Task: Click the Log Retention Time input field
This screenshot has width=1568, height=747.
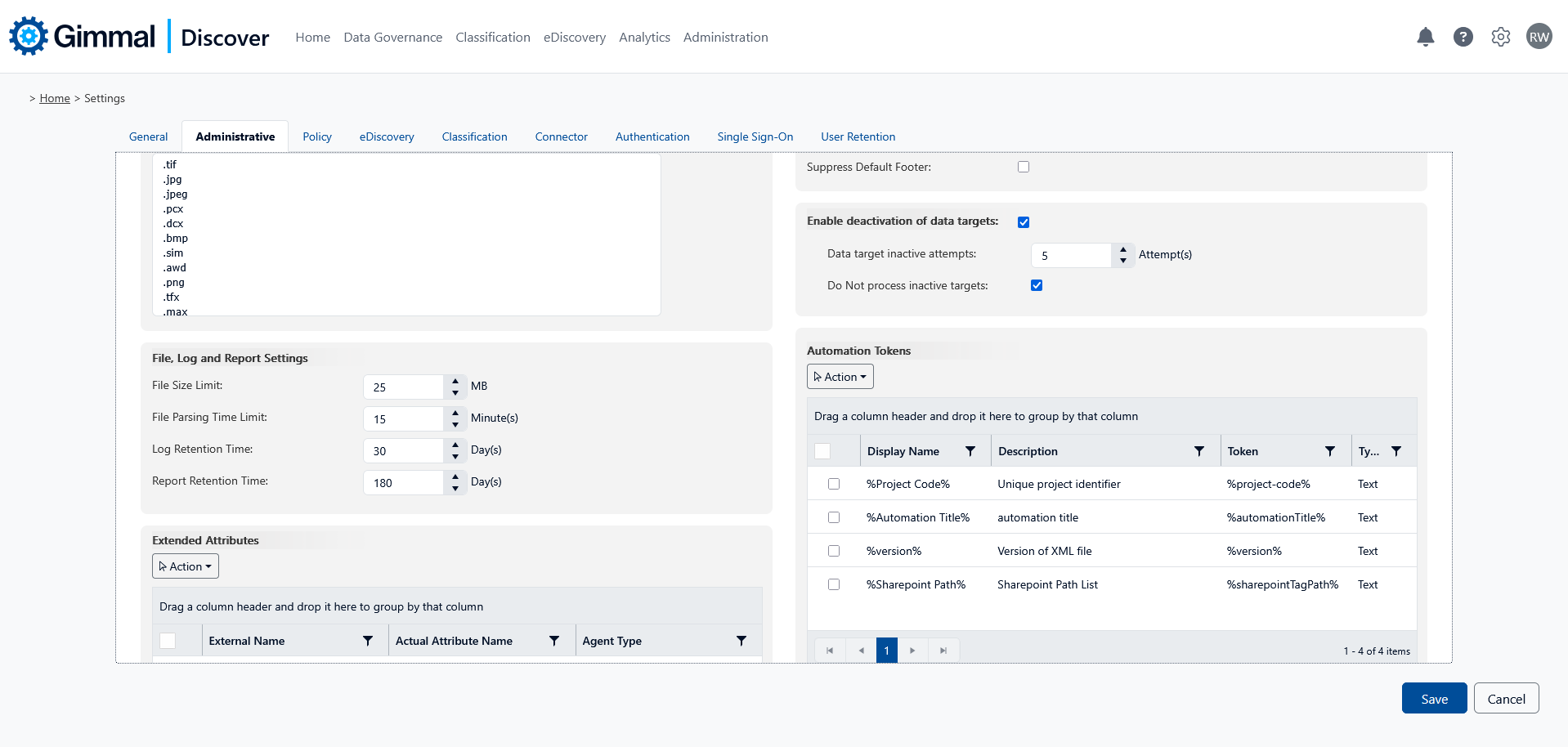Action: point(404,451)
